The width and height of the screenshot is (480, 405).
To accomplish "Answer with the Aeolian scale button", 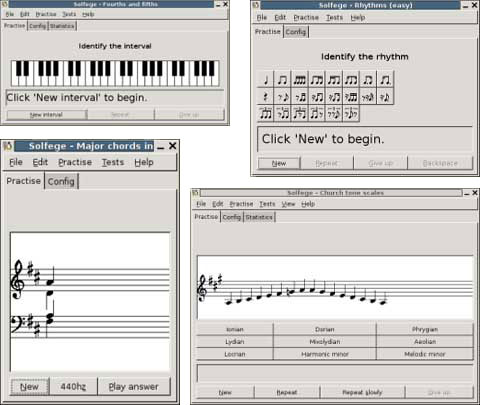I will point(425,342).
